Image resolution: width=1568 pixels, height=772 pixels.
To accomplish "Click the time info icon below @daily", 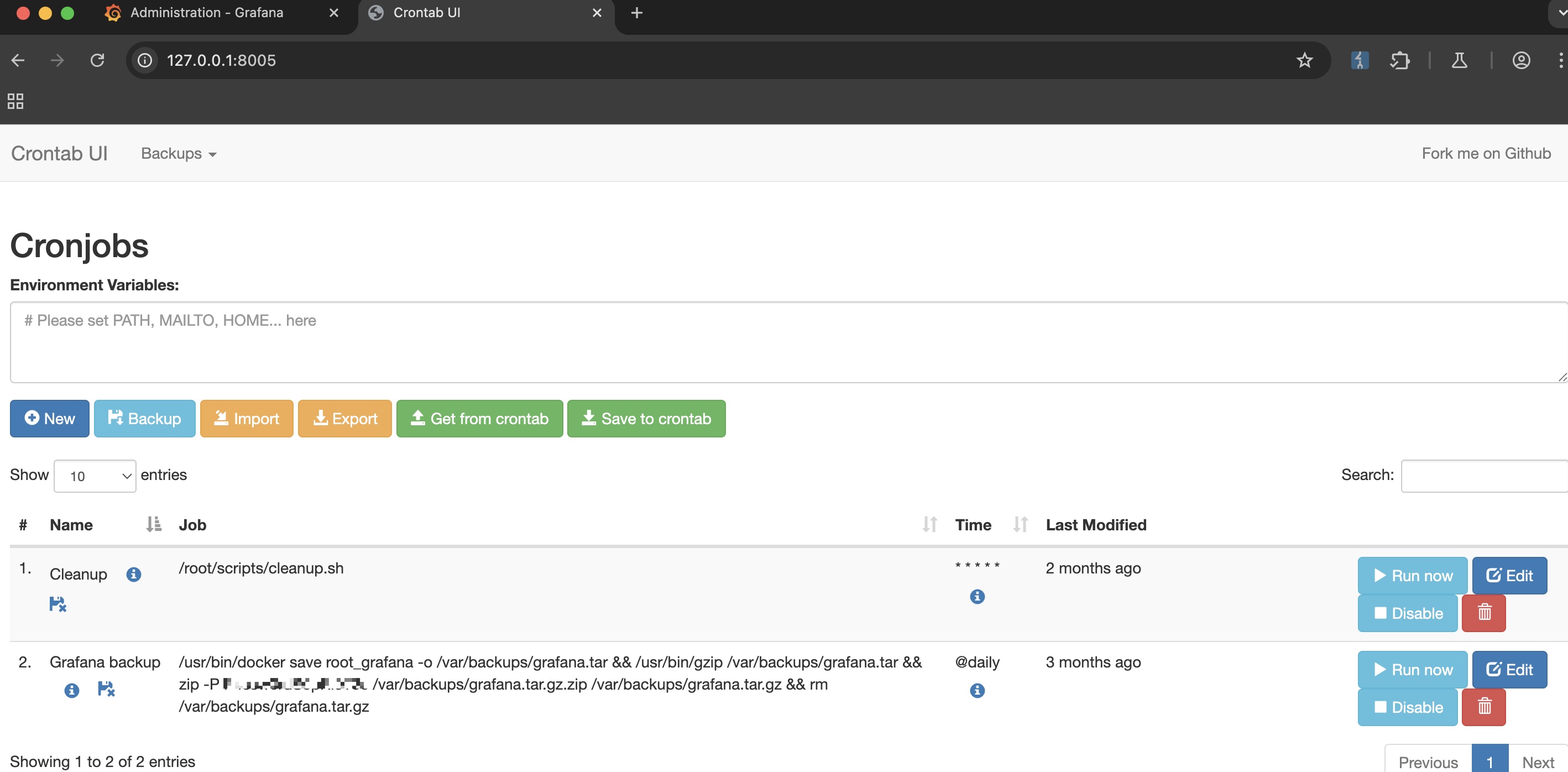I will pos(977,690).
